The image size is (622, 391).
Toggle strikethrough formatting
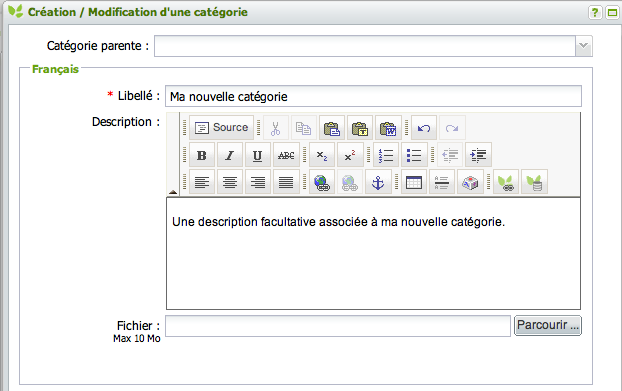(x=286, y=155)
